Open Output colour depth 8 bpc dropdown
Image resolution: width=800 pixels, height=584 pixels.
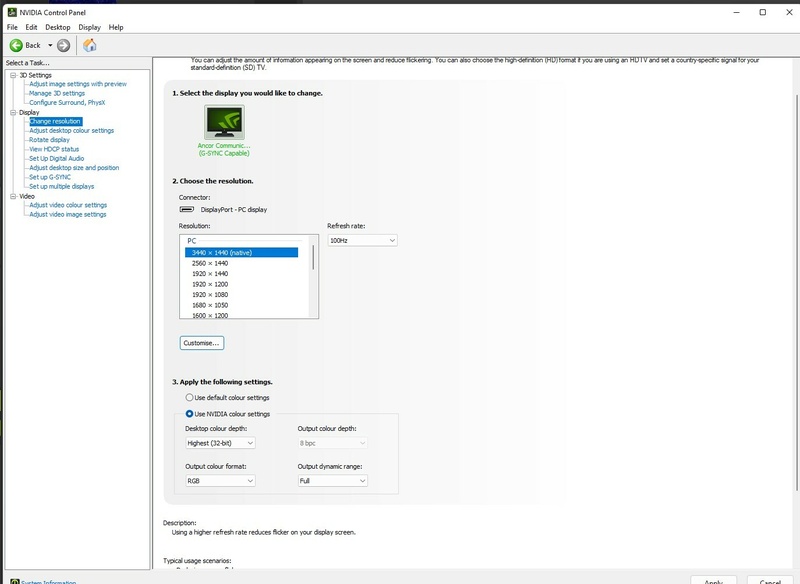point(332,443)
